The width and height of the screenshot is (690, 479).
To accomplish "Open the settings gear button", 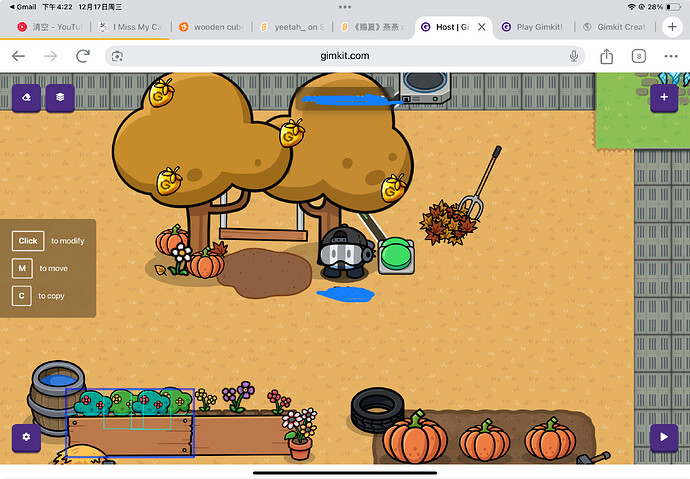I will pos(26,437).
